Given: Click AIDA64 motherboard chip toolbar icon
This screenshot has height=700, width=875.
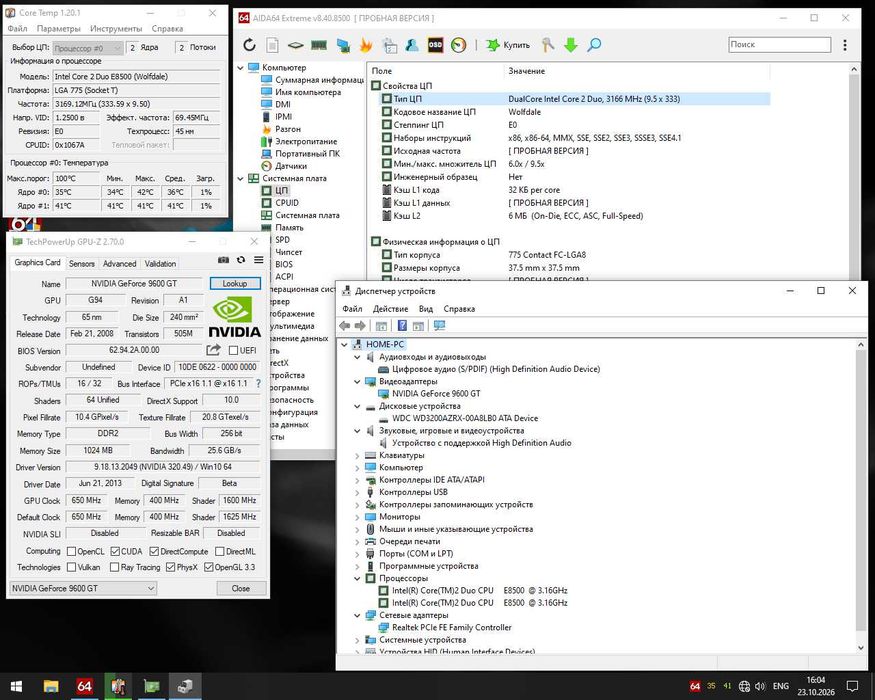Looking at the screenshot, I should pos(295,45).
